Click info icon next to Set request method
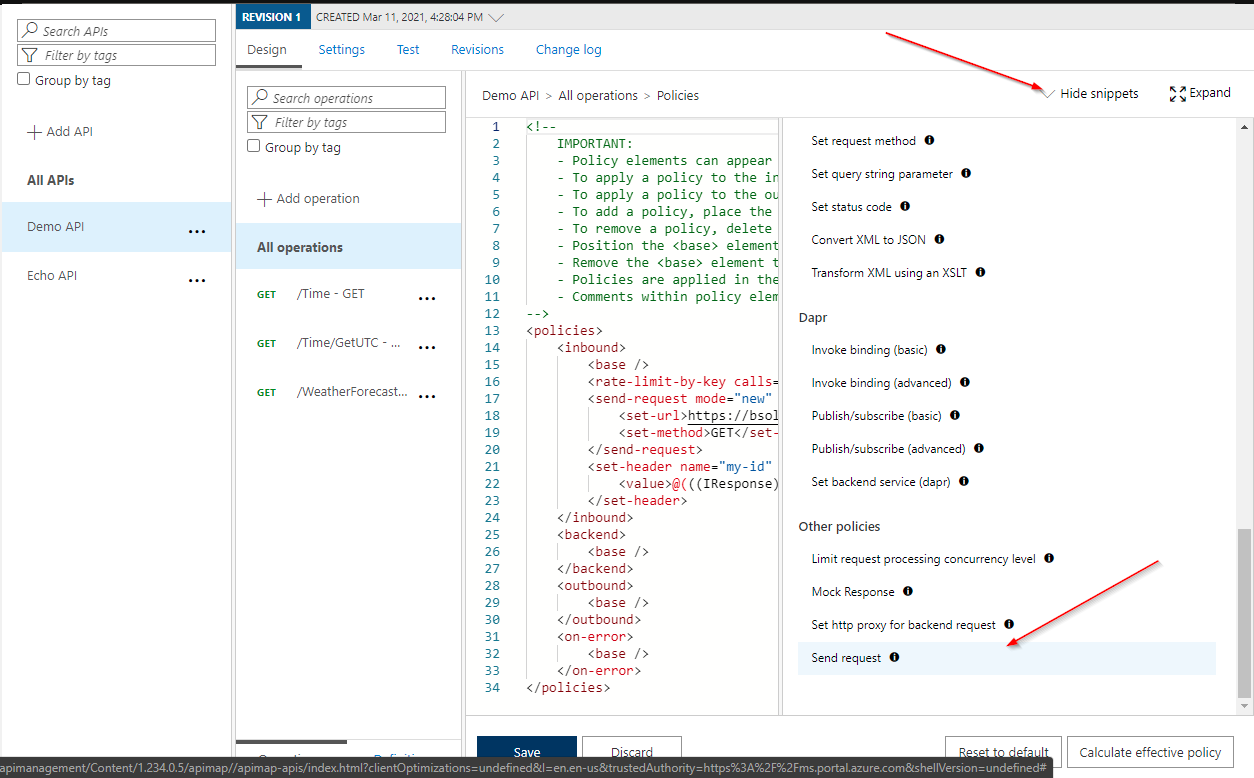Image resolution: width=1254 pixels, height=778 pixels. pos(929,140)
